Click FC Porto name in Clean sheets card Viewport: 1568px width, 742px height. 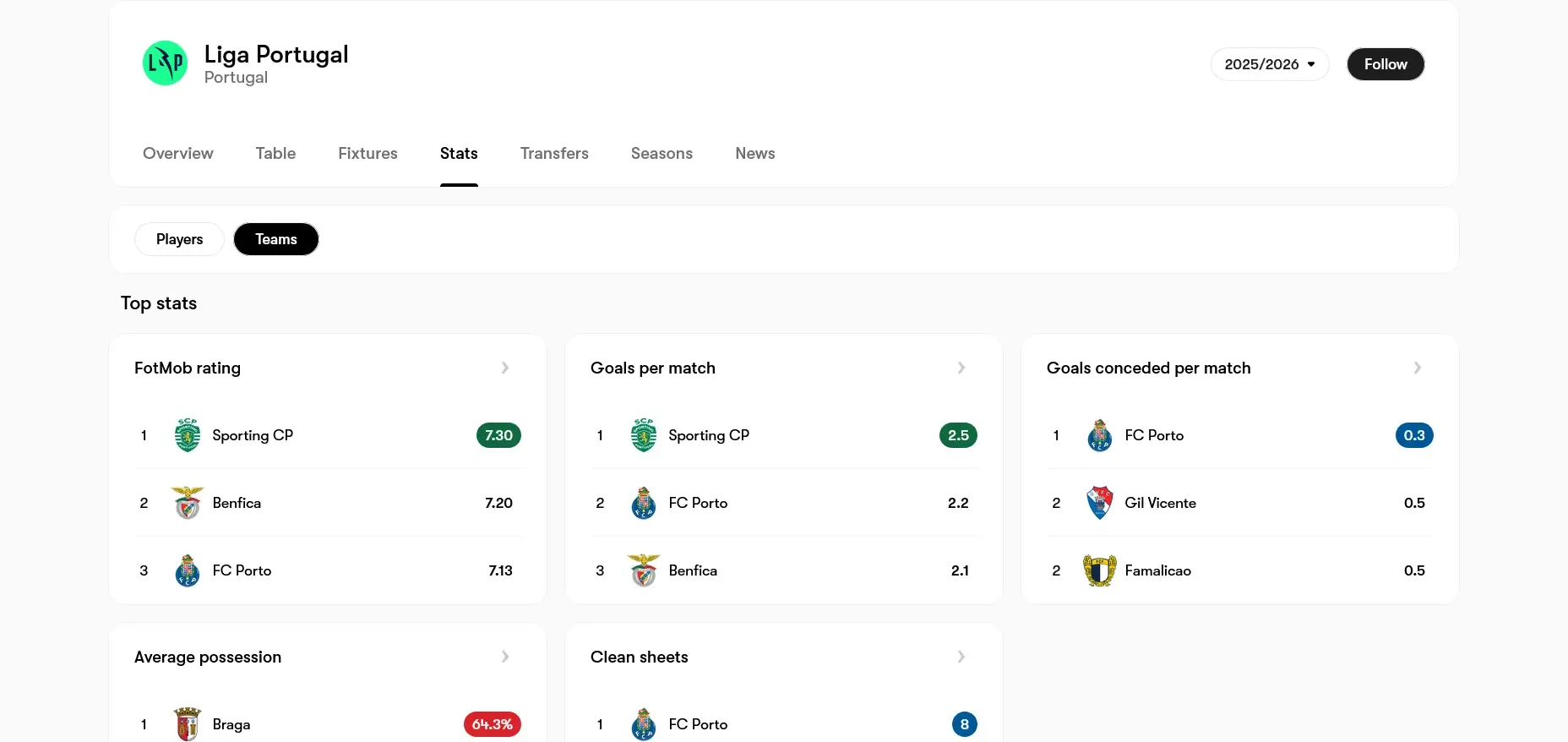(698, 724)
